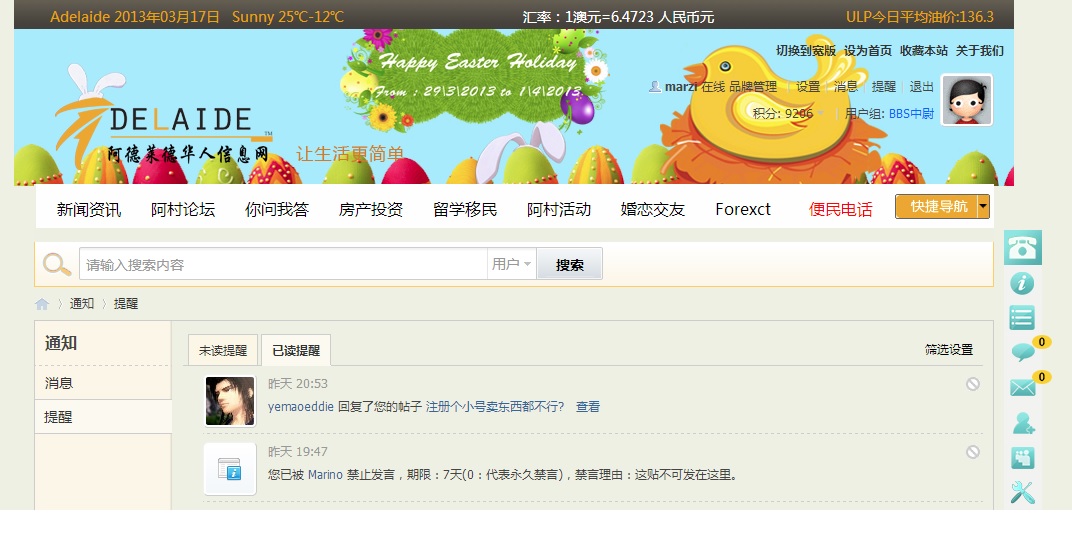Click the home icon in breadcrumb

tap(42, 304)
